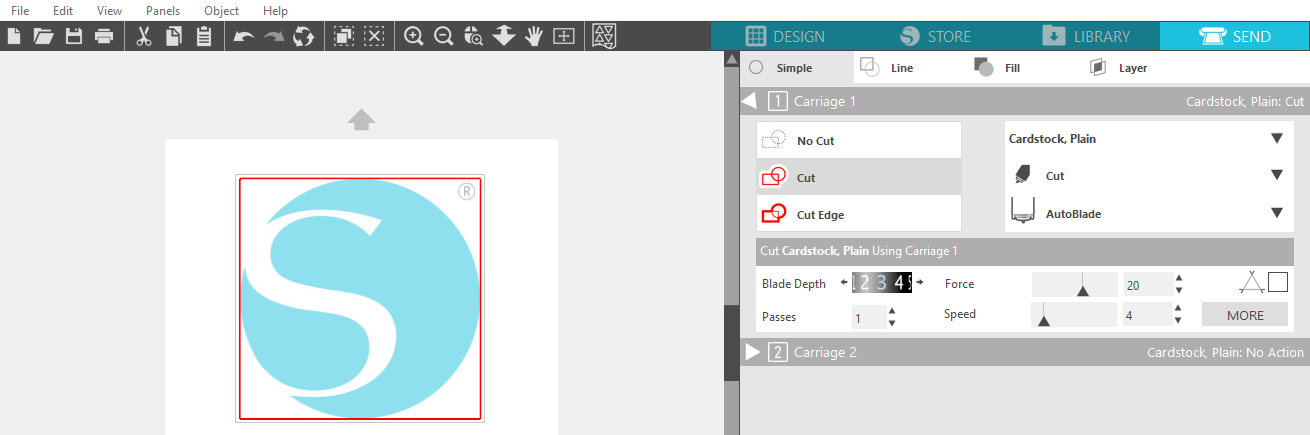Select the No Cut option
1310x435 pixels.
(x=859, y=141)
